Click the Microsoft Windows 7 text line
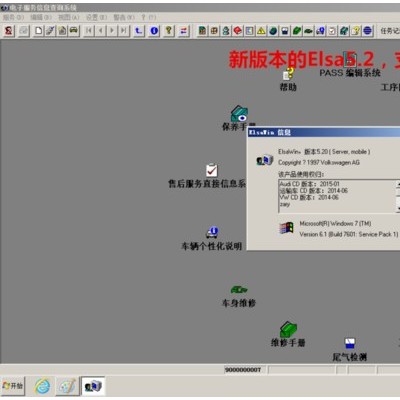Screen dimensions: 400x400 click(x=335, y=223)
